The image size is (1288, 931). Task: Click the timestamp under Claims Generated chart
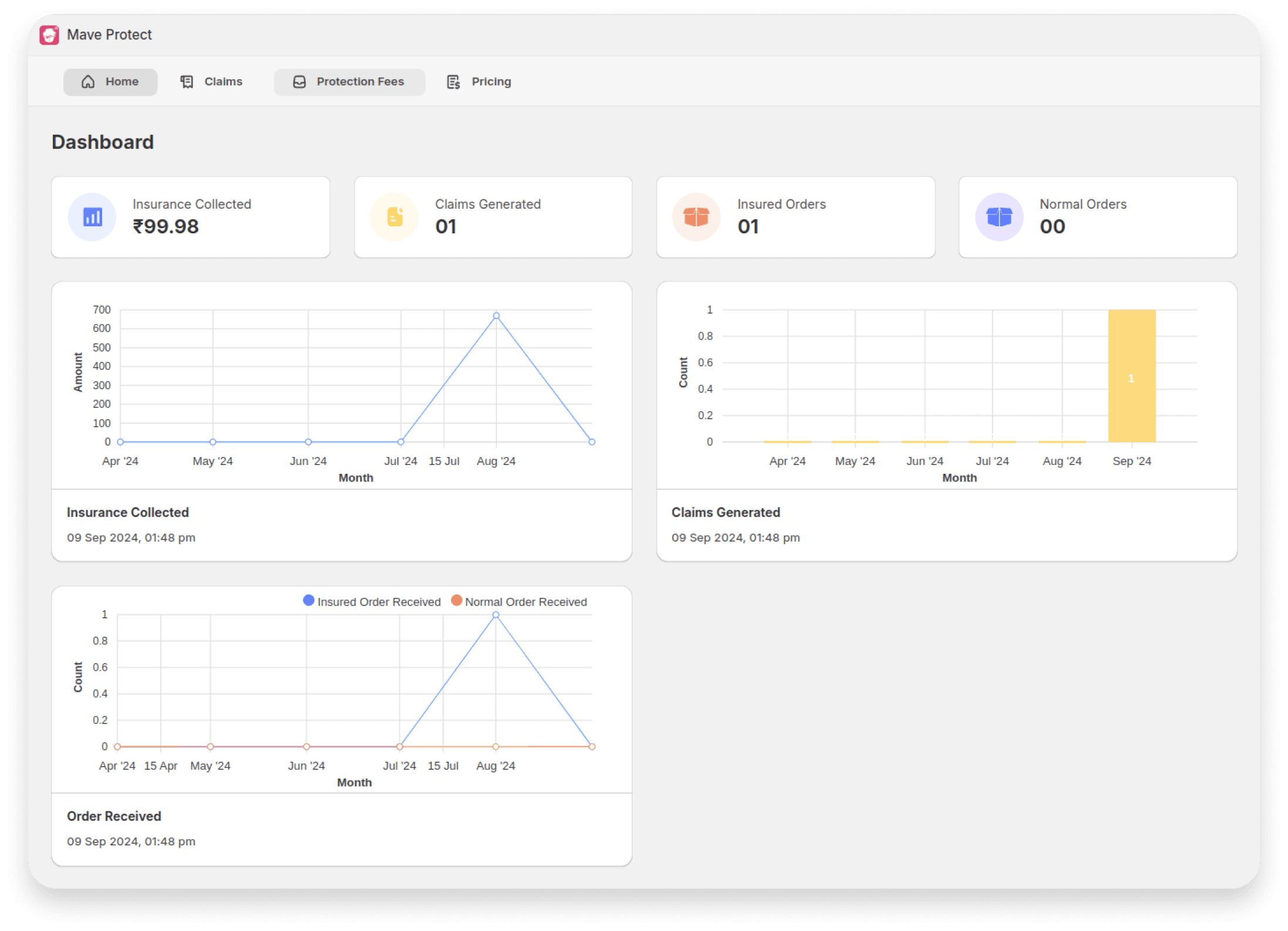click(735, 538)
